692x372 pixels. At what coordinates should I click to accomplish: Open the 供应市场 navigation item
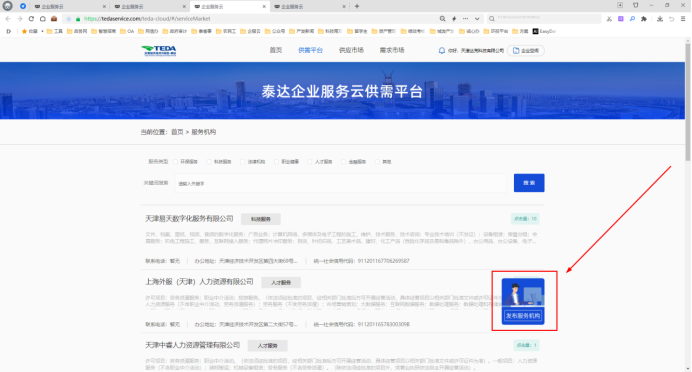pos(351,50)
